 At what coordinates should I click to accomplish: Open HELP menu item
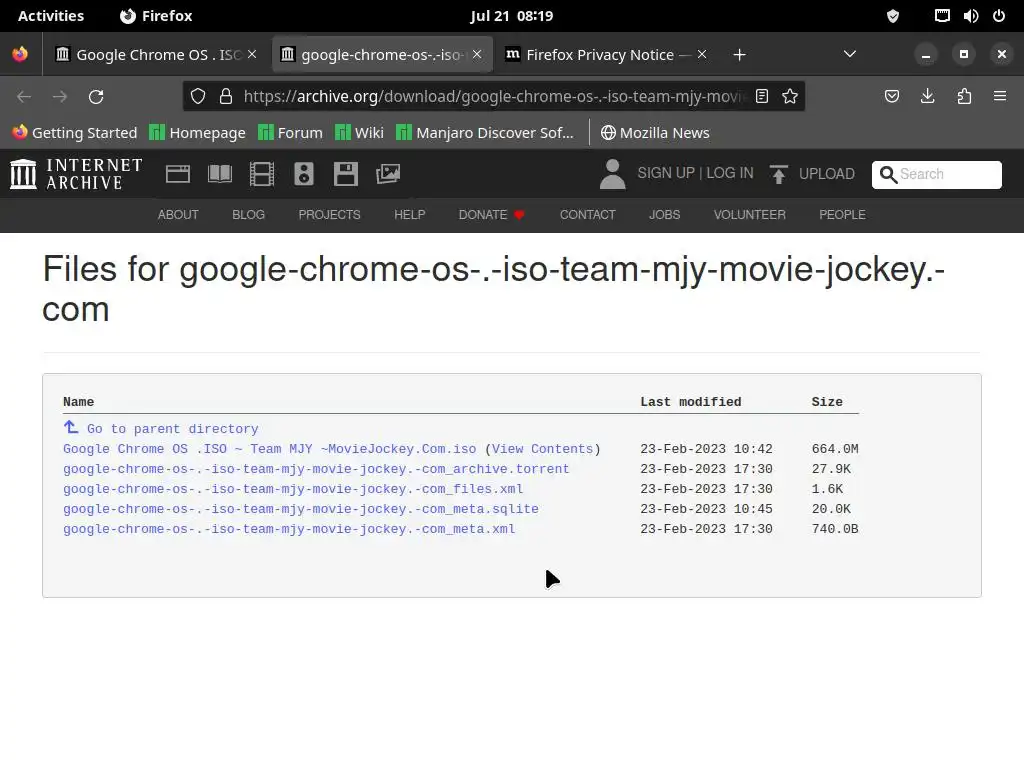(x=409, y=215)
